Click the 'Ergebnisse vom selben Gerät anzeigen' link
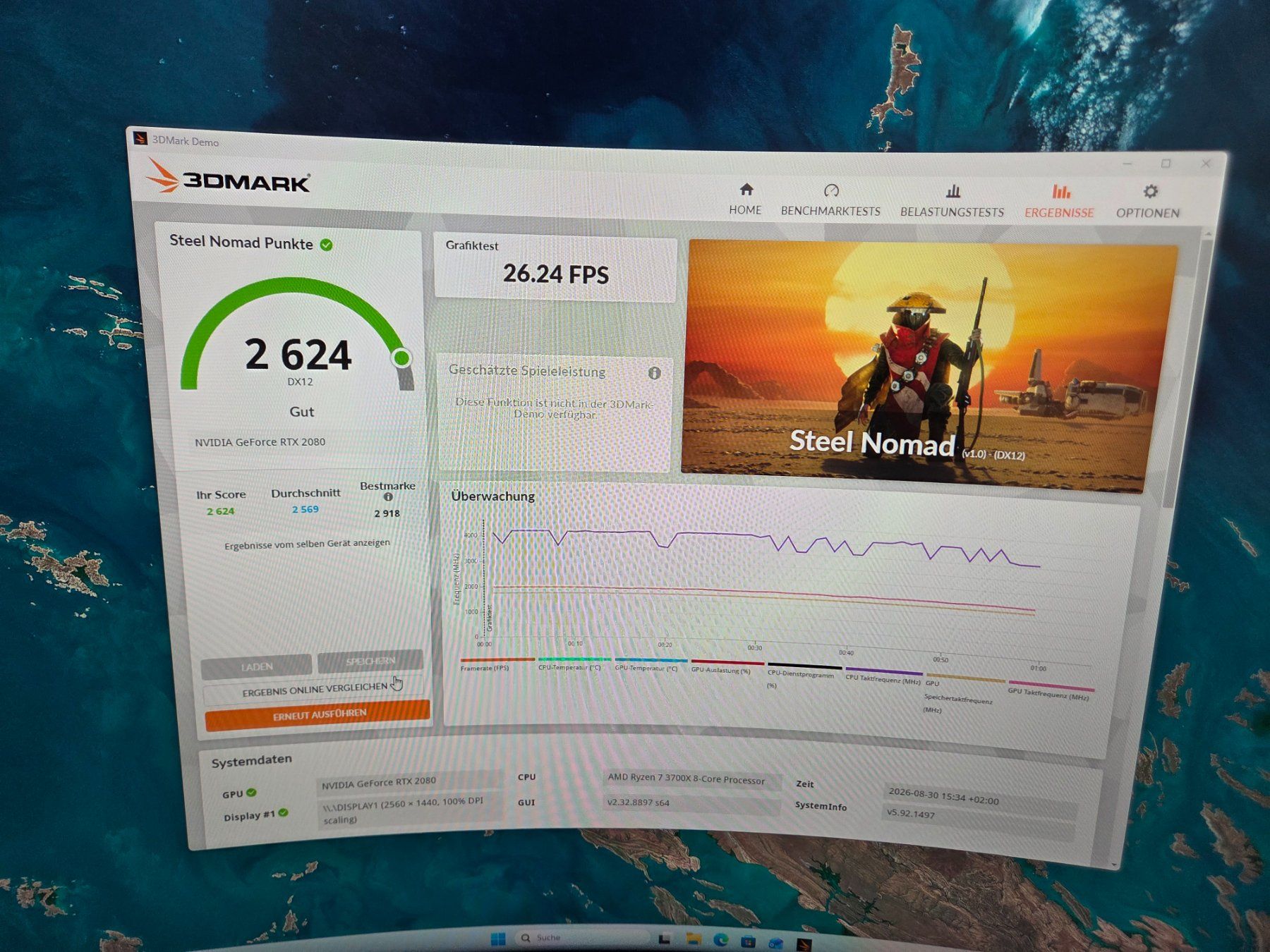This screenshot has height=952, width=1270. [x=307, y=544]
